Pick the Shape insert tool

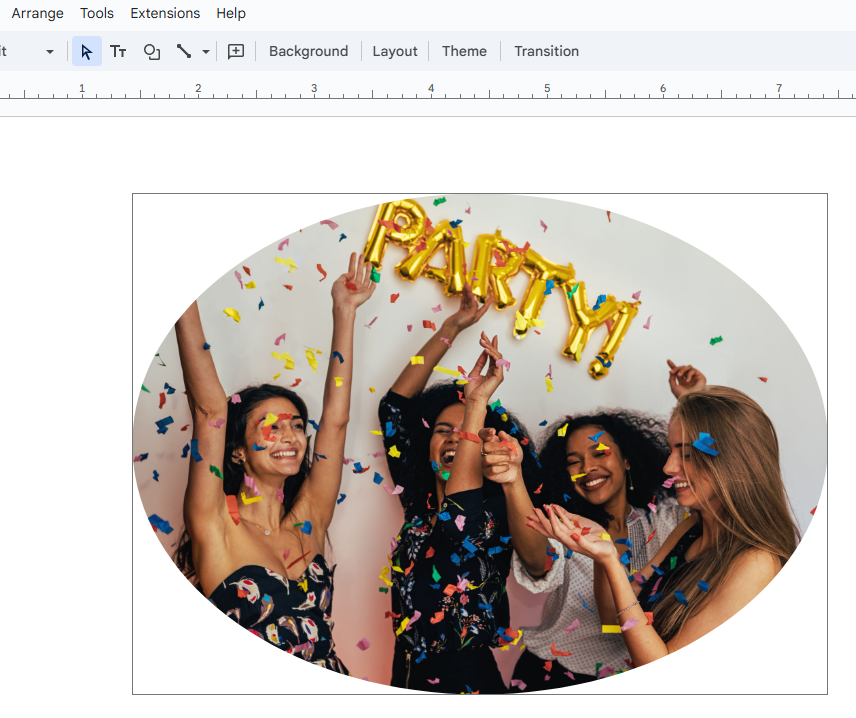coord(151,52)
